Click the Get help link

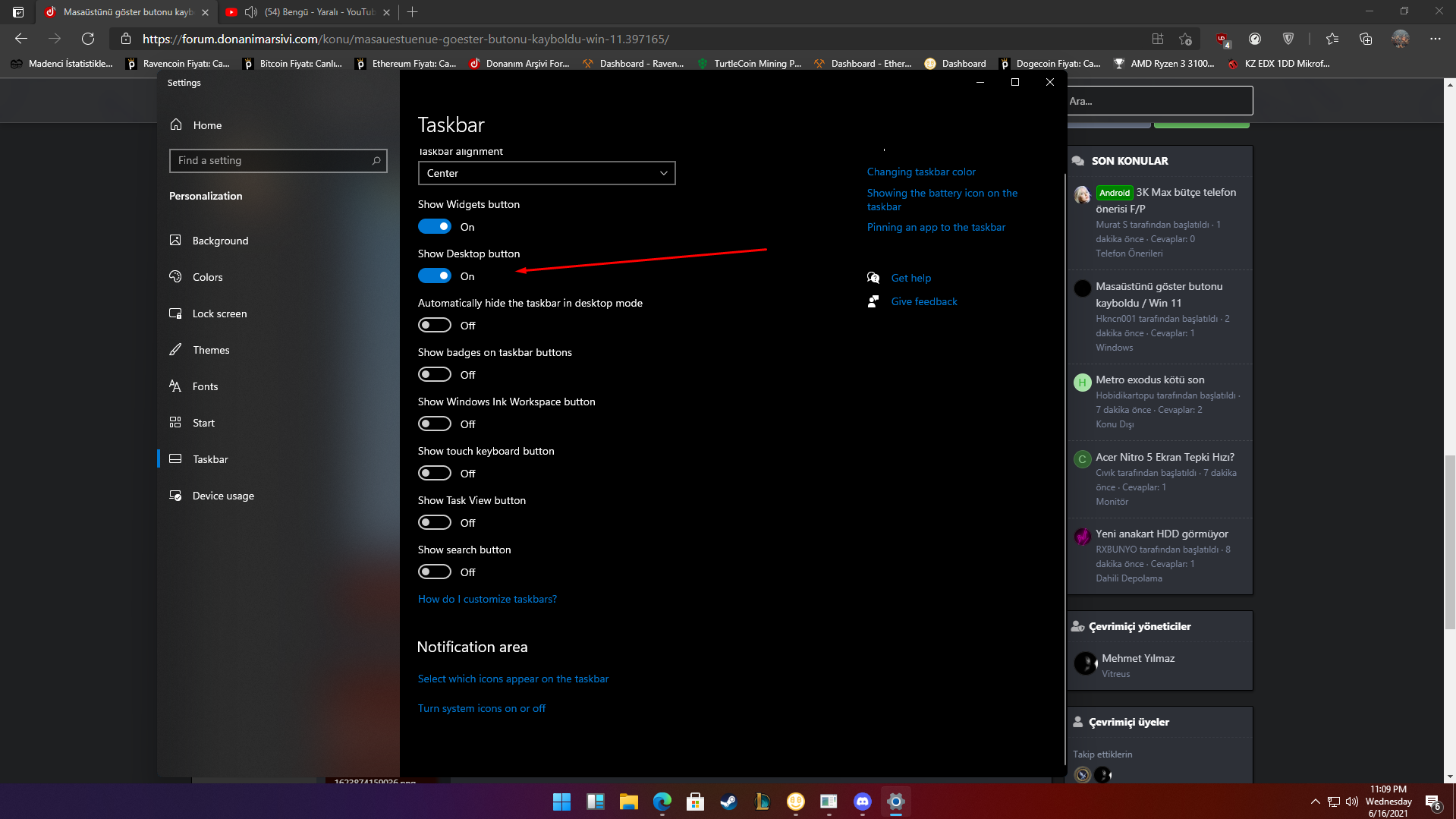(x=911, y=278)
